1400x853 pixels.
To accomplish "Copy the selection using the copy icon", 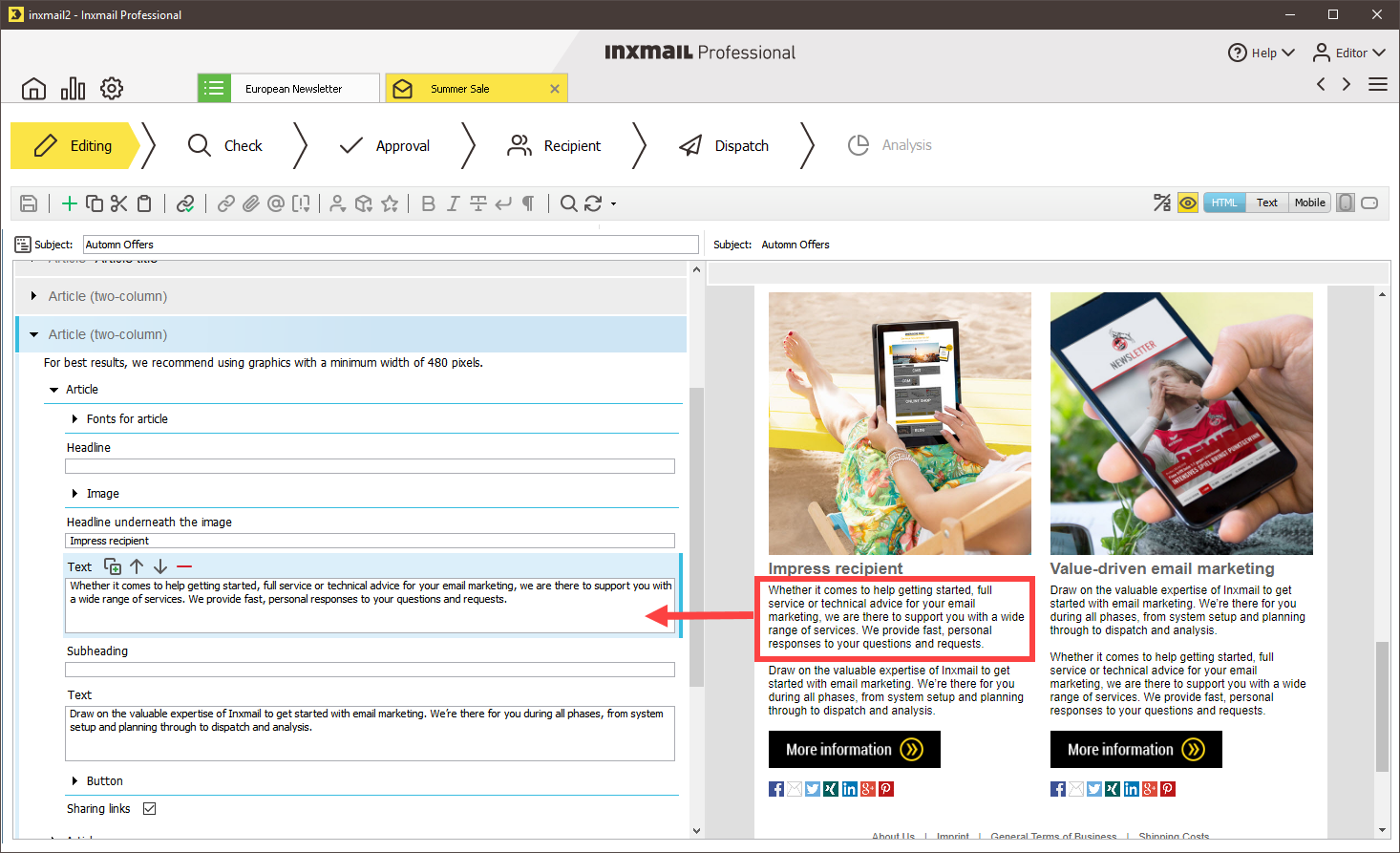I will [95, 203].
